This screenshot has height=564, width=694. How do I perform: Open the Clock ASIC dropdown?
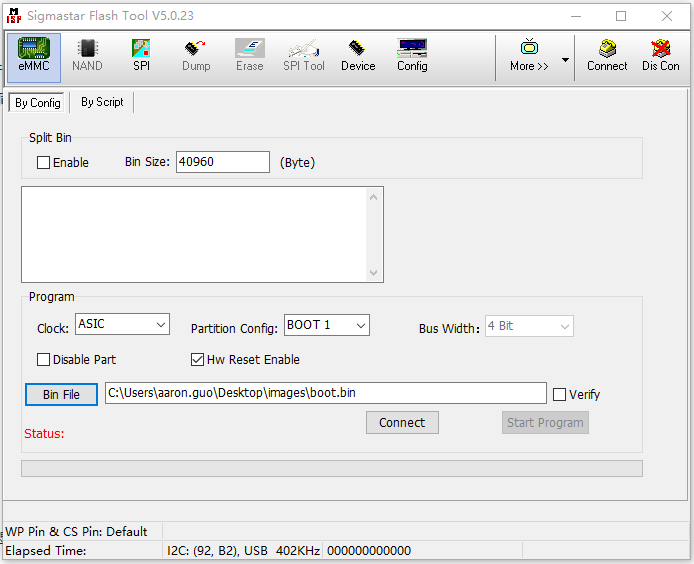pyautogui.click(x=122, y=325)
